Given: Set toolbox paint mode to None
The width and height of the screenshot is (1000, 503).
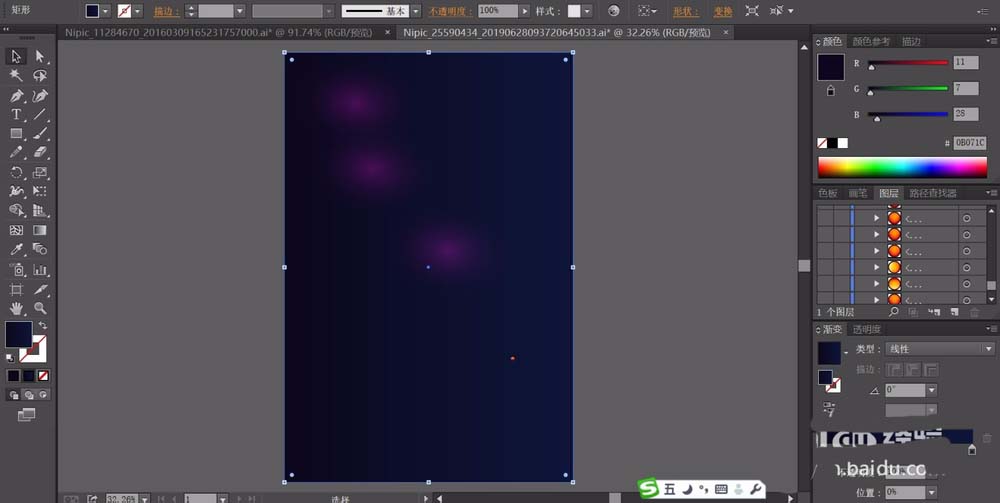Looking at the screenshot, I should pos(43,375).
